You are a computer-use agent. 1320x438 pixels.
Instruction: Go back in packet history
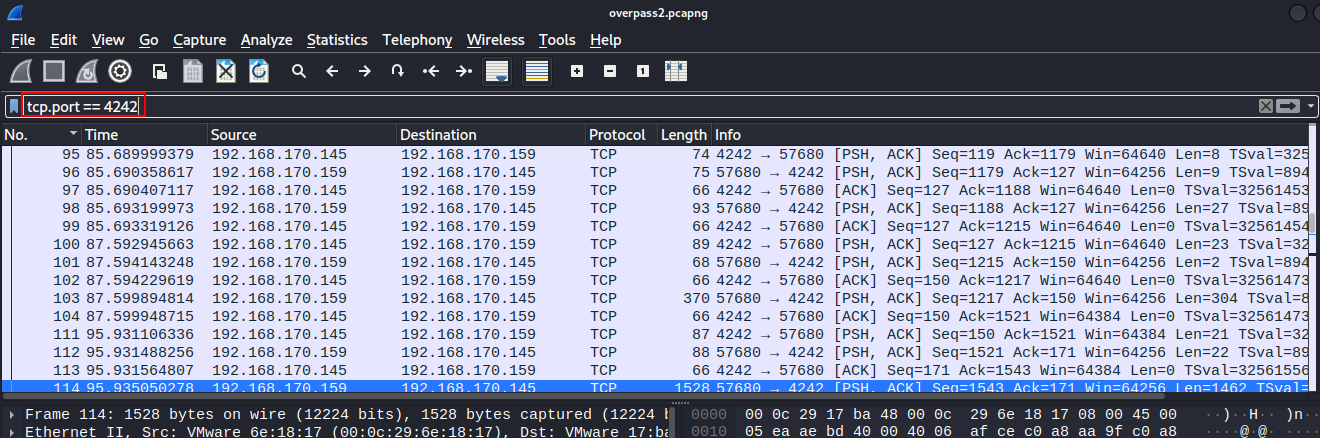332,71
